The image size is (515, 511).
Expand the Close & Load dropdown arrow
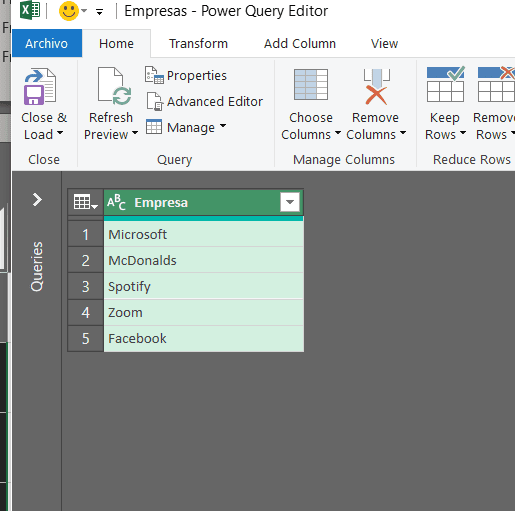click(60, 133)
